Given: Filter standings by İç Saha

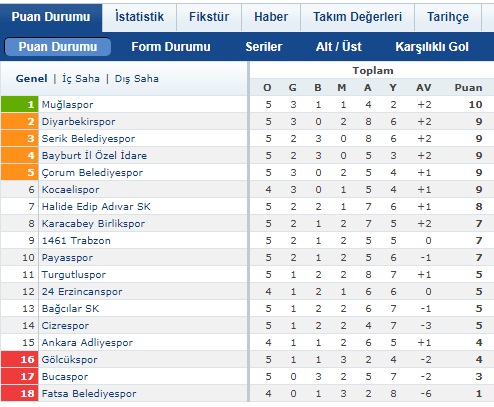Looking at the screenshot, I should pyautogui.click(x=81, y=79).
